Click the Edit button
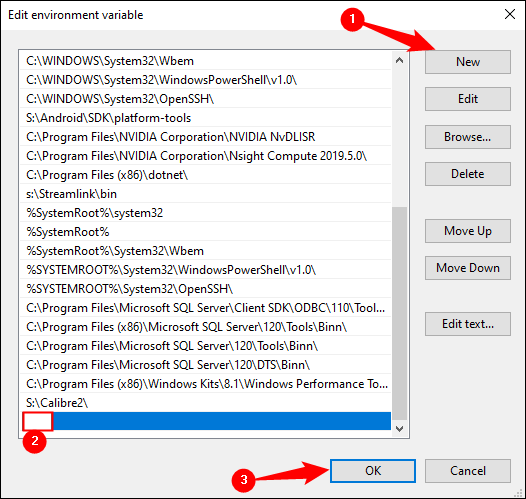Screen dimensions: 526x499 click(468, 99)
